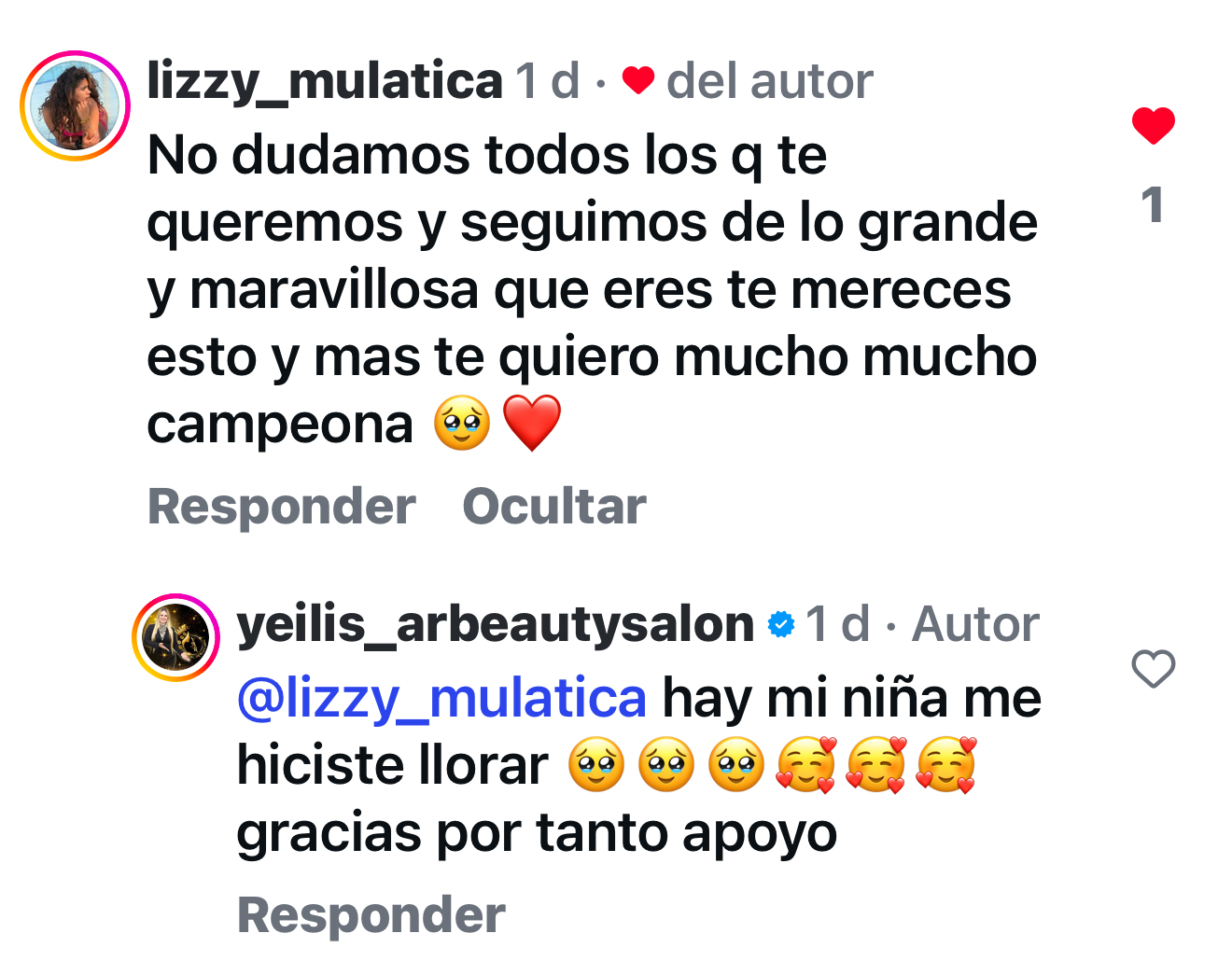The image size is (1232, 975).
Task: Unlike lizzy_mulatica's comment with the red heart
Action: (x=1153, y=125)
